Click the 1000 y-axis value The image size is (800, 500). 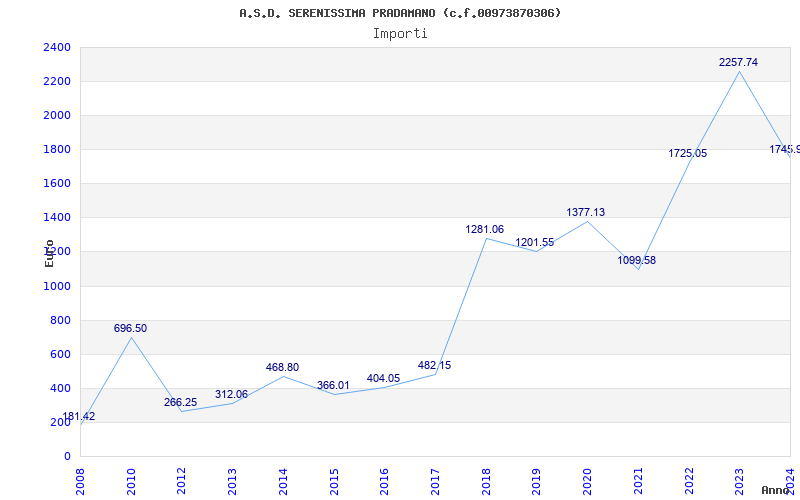pos(57,286)
